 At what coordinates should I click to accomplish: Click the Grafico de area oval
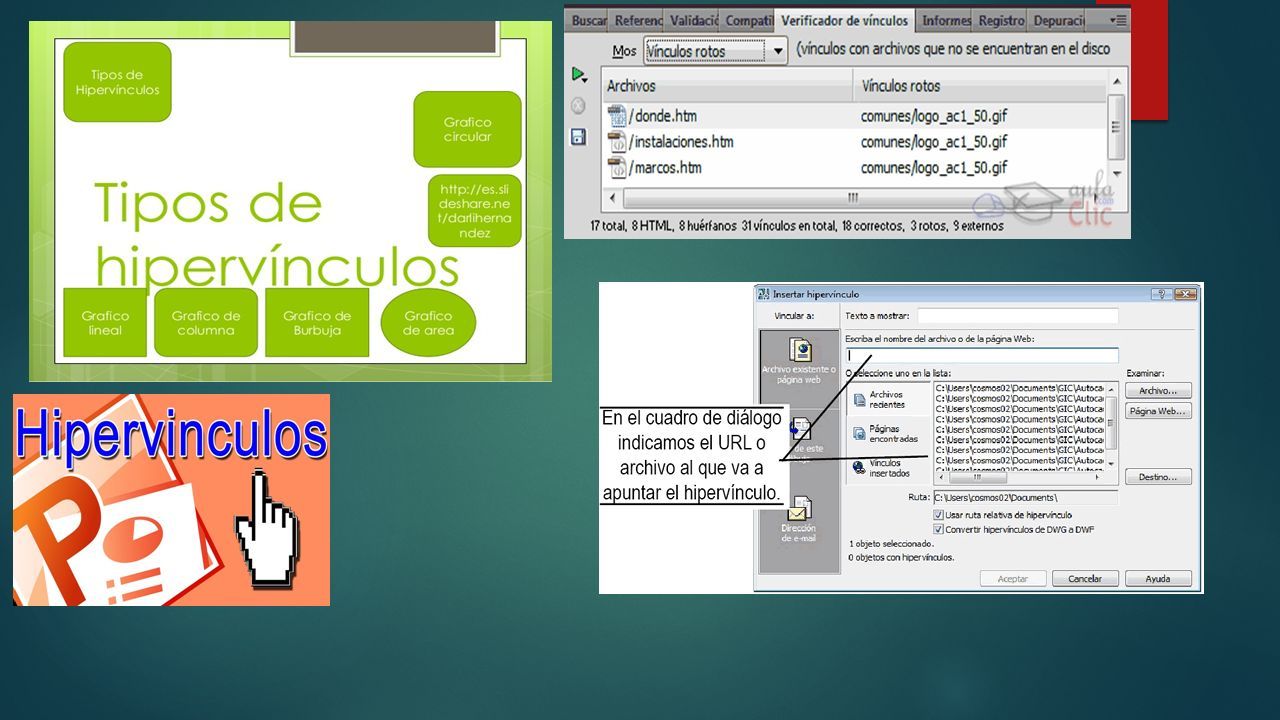429,323
